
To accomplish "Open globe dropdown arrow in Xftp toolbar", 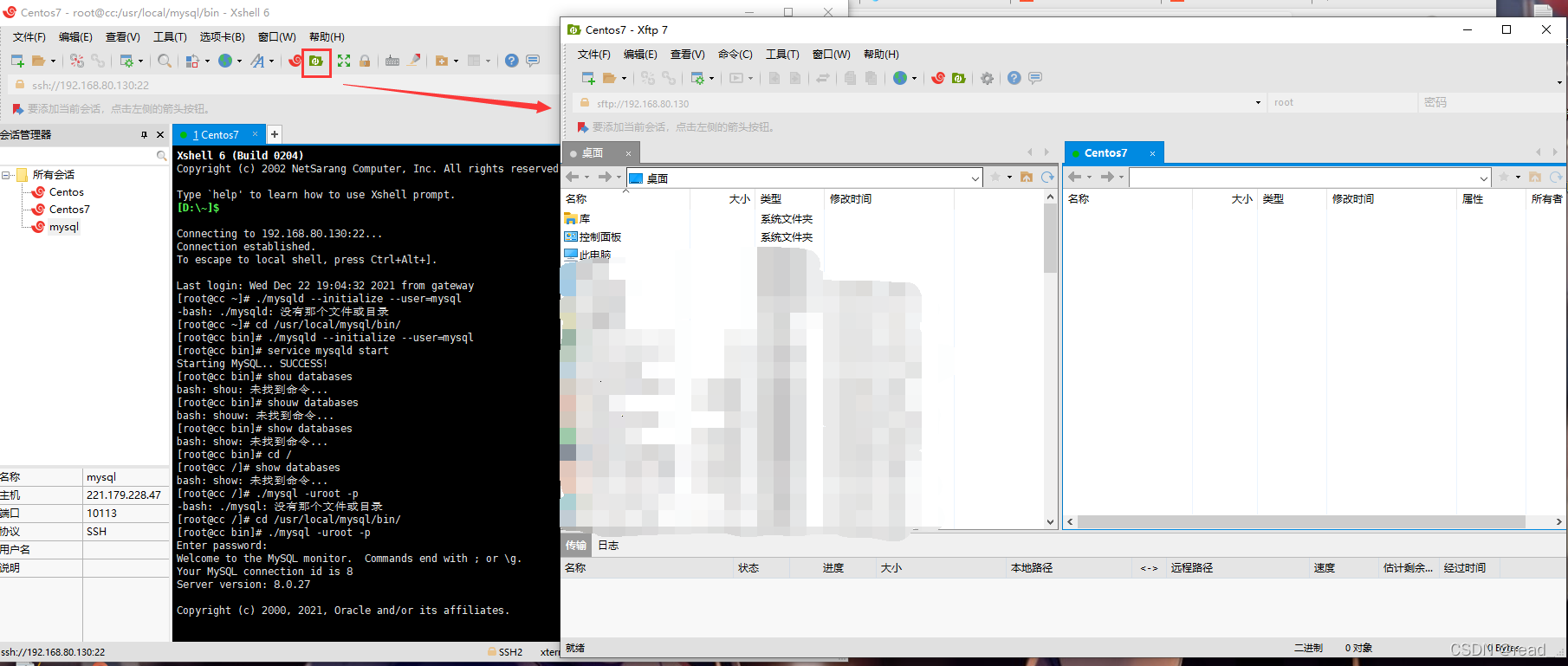I will tap(914, 79).
